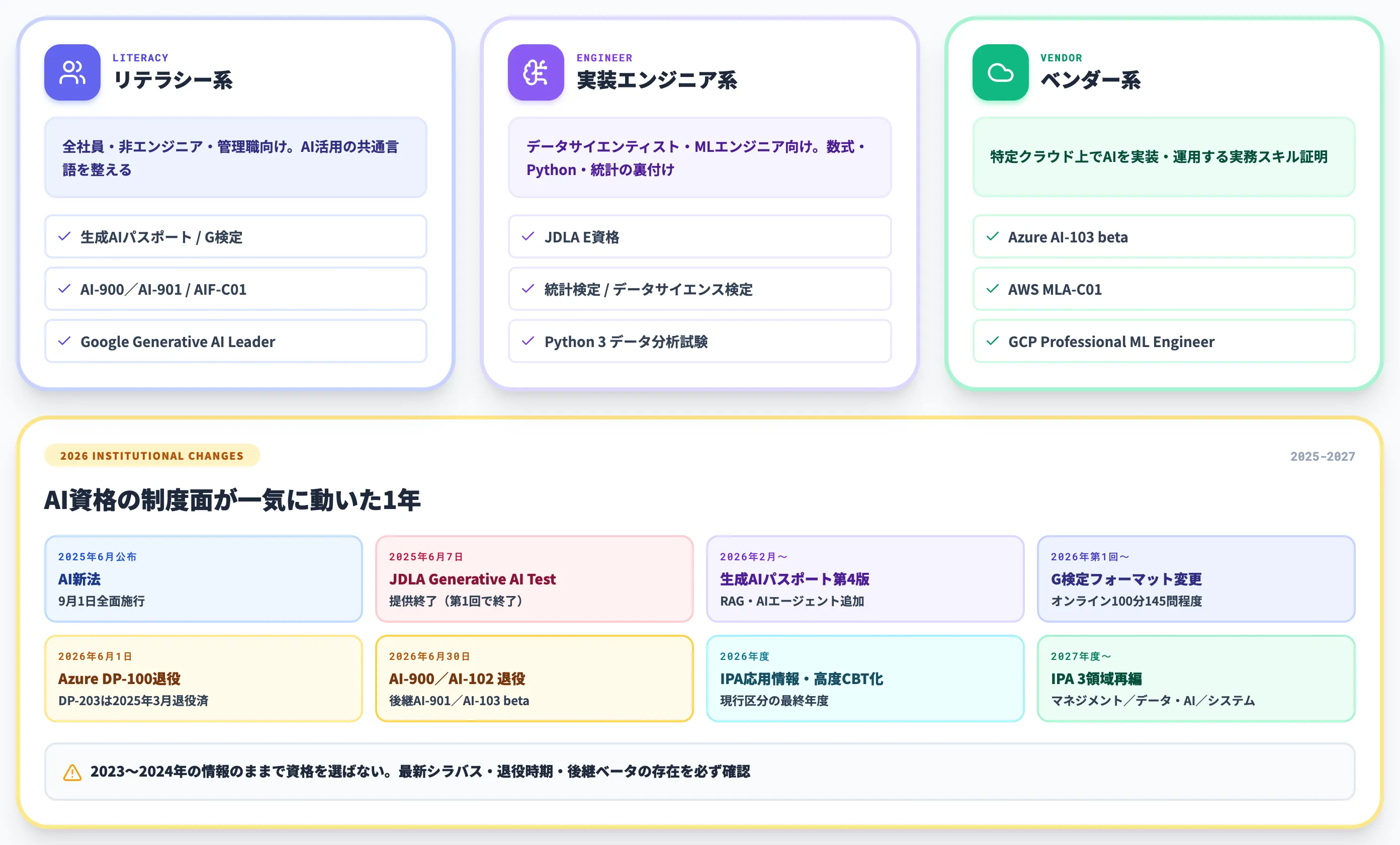Click the Engineer brain icon
The height and width of the screenshot is (845, 1400).
coord(536,72)
